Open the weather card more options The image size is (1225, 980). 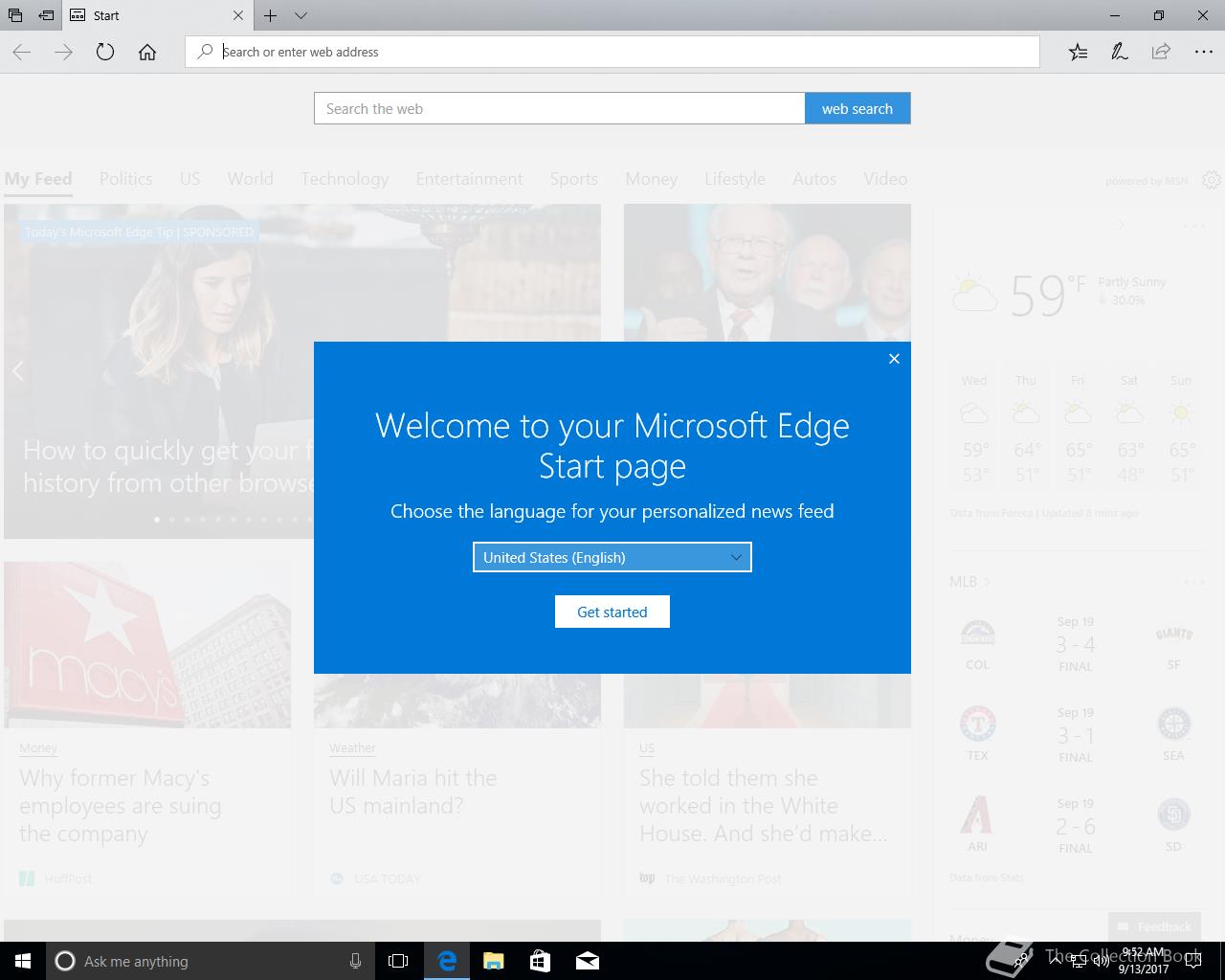(1194, 226)
